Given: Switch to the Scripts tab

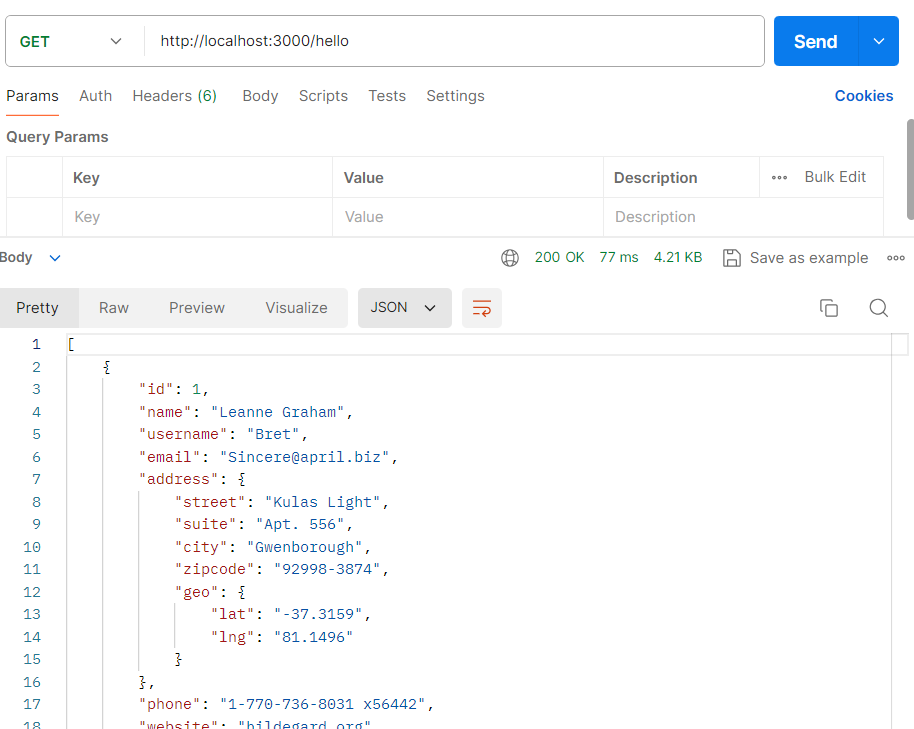Looking at the screenshot, I should tap(323, 95).
